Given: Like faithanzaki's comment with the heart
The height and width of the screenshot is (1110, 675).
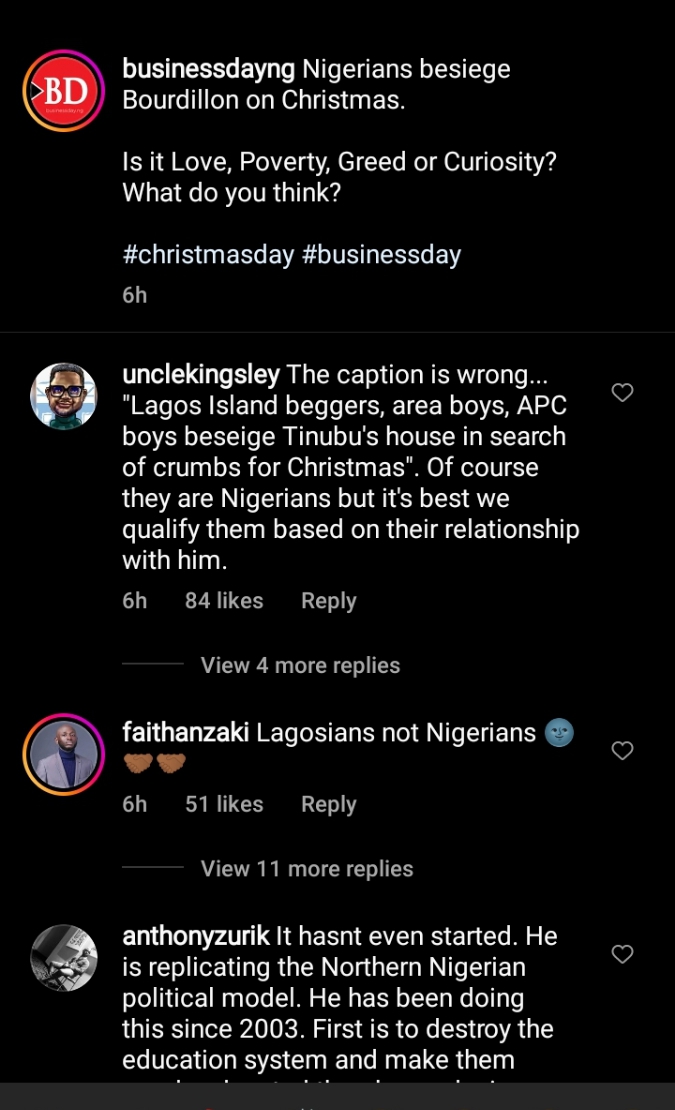Looking at the screenshot, I should click(x=622, y=750).
